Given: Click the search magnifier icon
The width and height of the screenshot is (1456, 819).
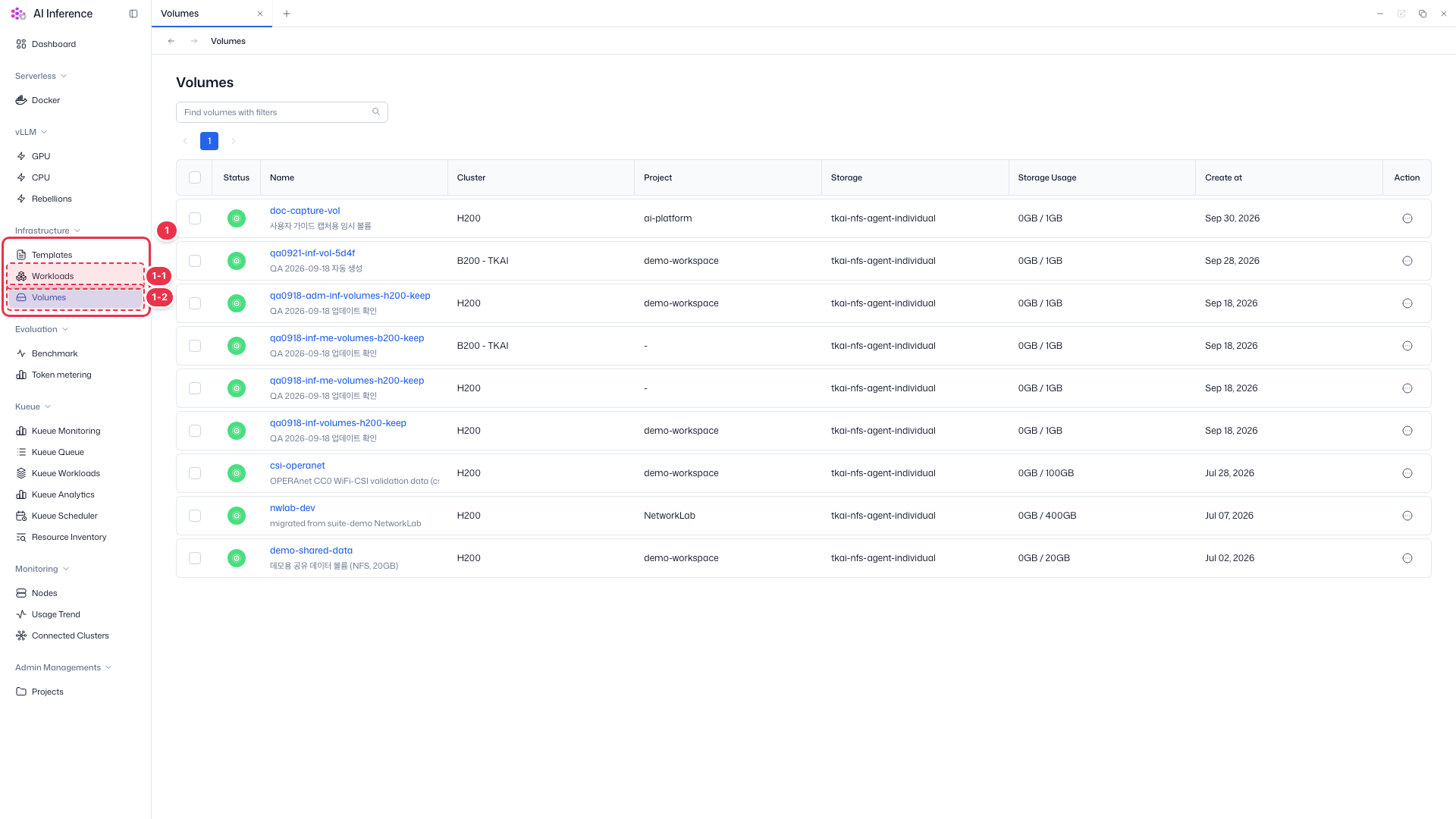Looking at the screenshot, I should 376,112.
